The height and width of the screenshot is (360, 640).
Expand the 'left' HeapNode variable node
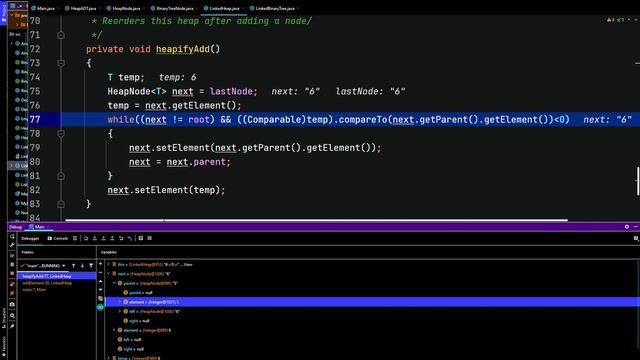pos(120,311)
